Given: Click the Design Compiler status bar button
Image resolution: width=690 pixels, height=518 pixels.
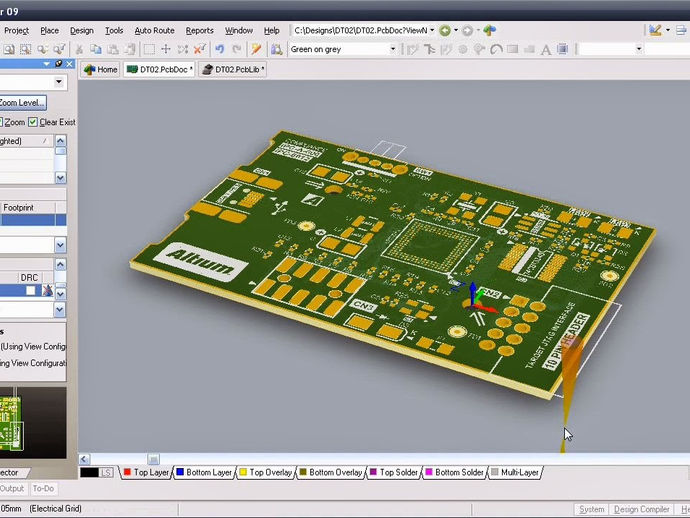Looking at the screenshot, I should [x=642, y=509].
